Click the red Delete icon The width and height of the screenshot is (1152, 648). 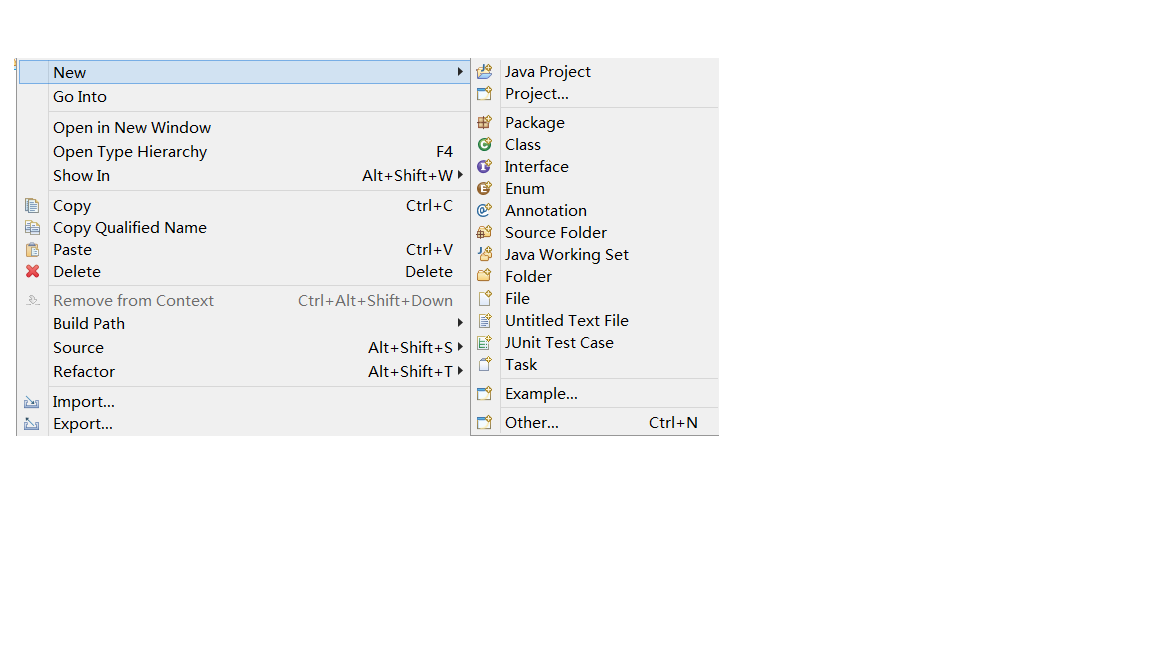(x=32, y=271)
